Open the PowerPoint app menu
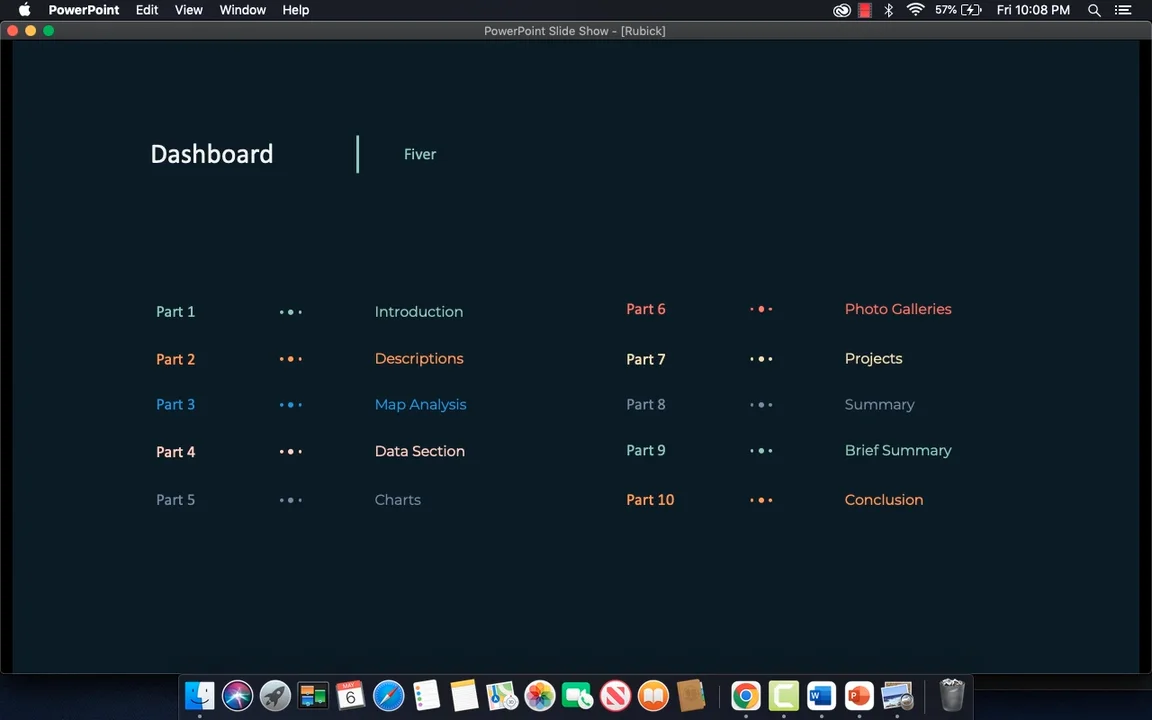This screenshot has height=720, width=1152. point(84,10)
